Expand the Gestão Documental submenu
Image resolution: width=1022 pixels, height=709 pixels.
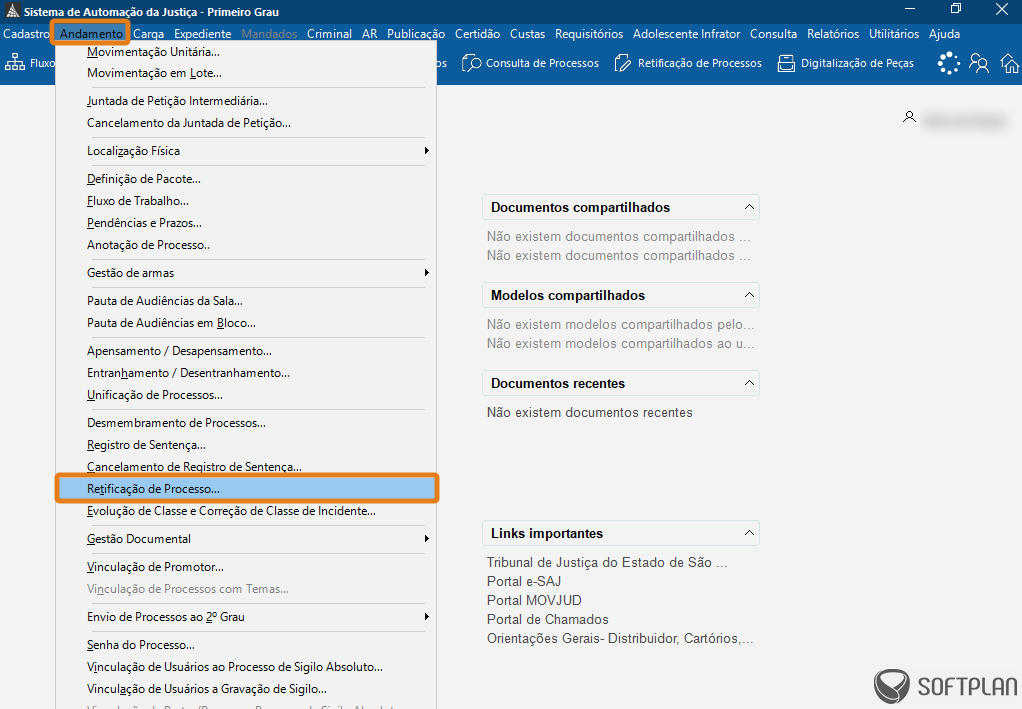[x=246, y=538]
